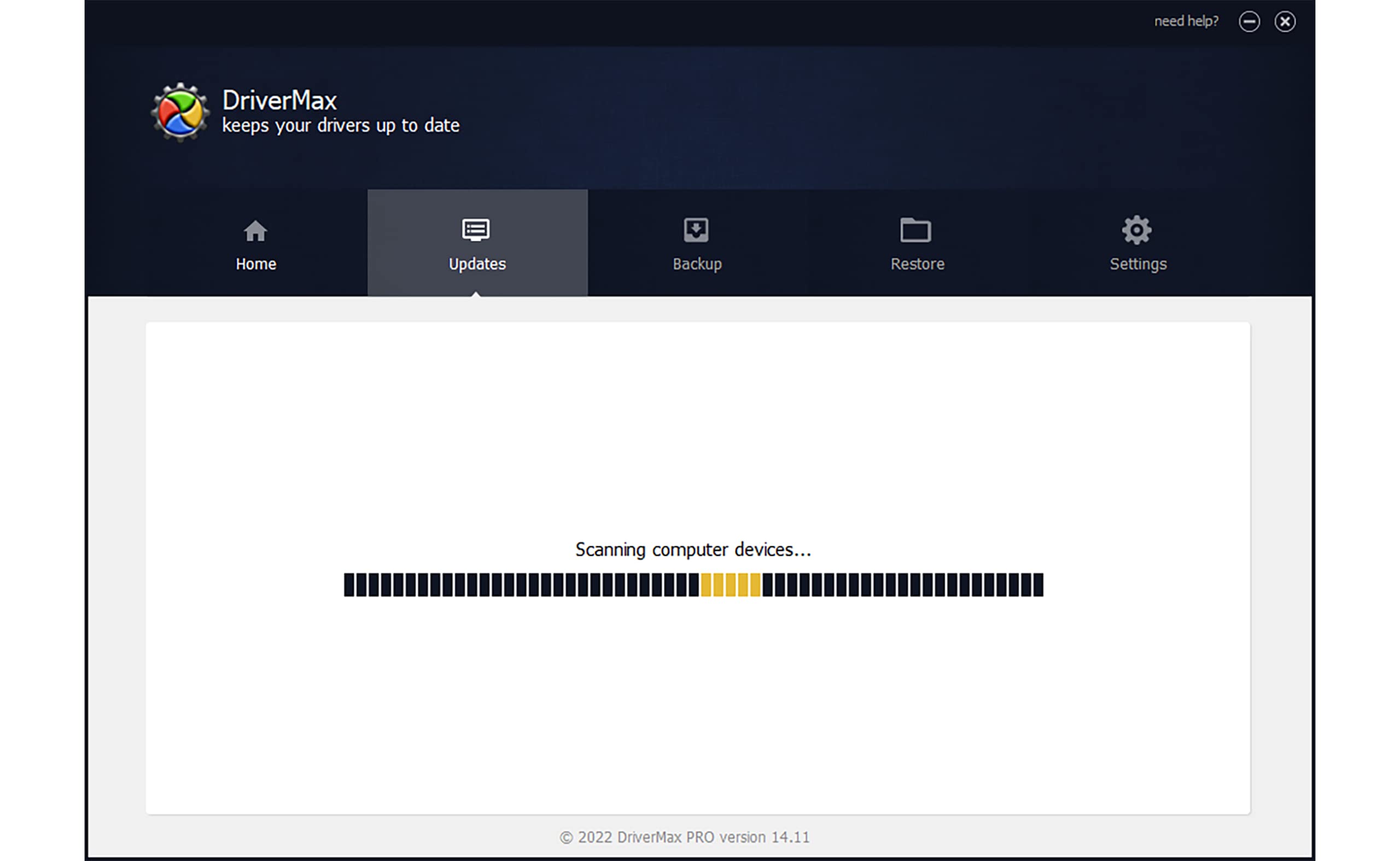Click the DriverMax title text
The height and width of the screenshot is (861, 1400).
pos(279,101)
